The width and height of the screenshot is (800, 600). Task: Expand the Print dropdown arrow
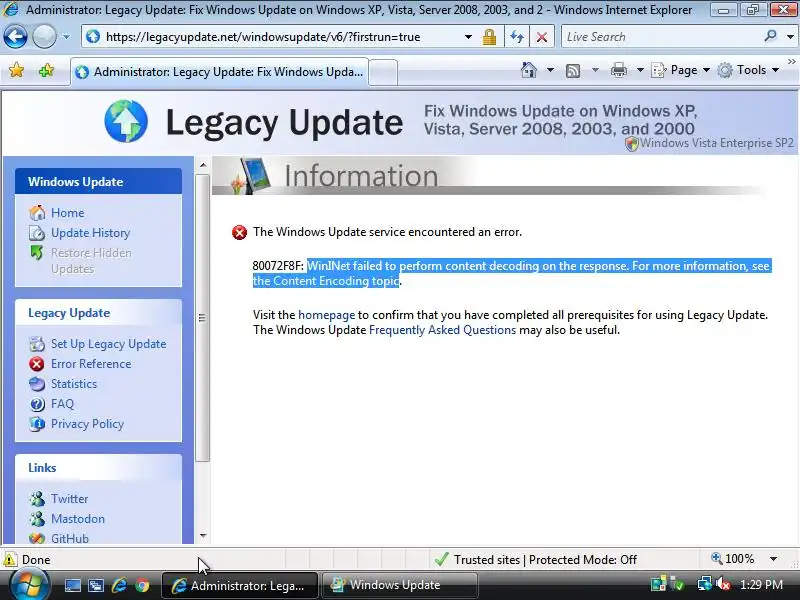pyautogui.click(x=640, y=70)
